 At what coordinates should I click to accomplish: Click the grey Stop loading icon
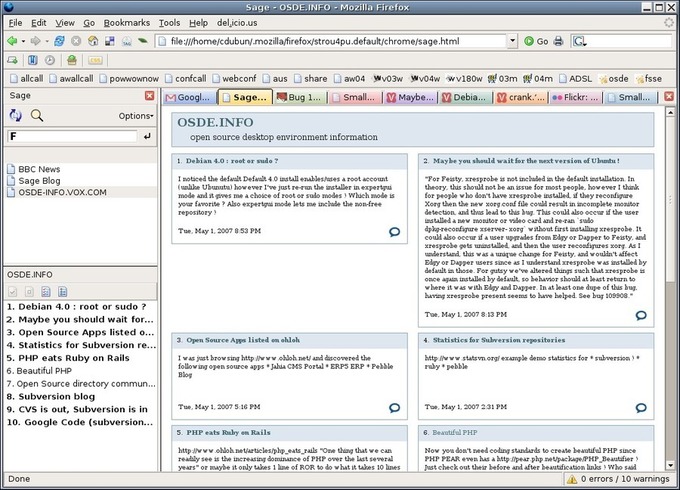pos(76,41)
